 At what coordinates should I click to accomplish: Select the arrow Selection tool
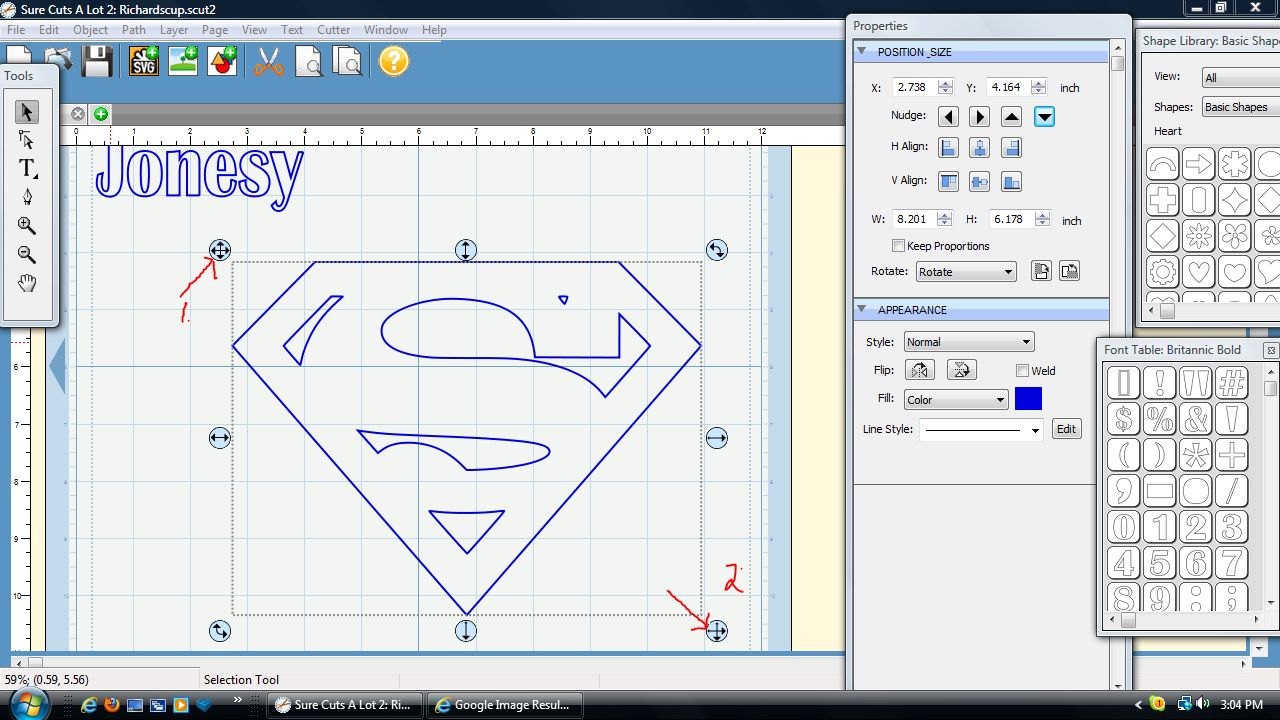click(x=27, y=111)
